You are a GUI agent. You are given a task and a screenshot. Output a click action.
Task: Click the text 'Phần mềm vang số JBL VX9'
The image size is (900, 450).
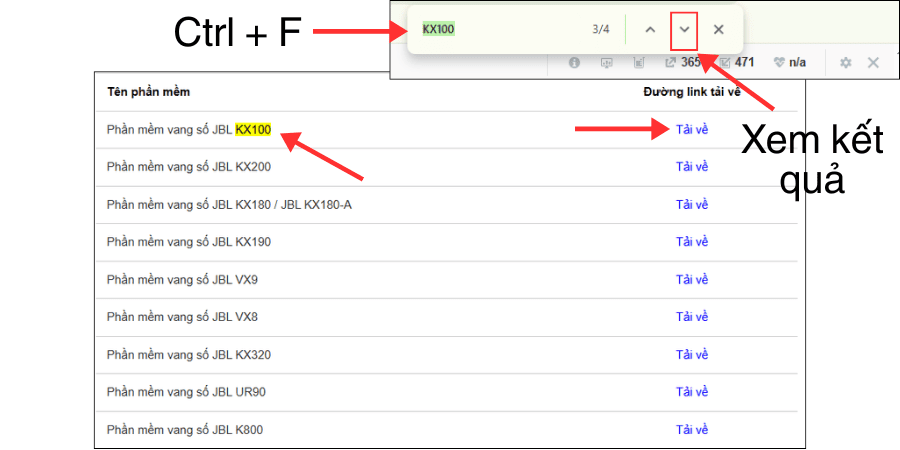(x=183, y=280)
